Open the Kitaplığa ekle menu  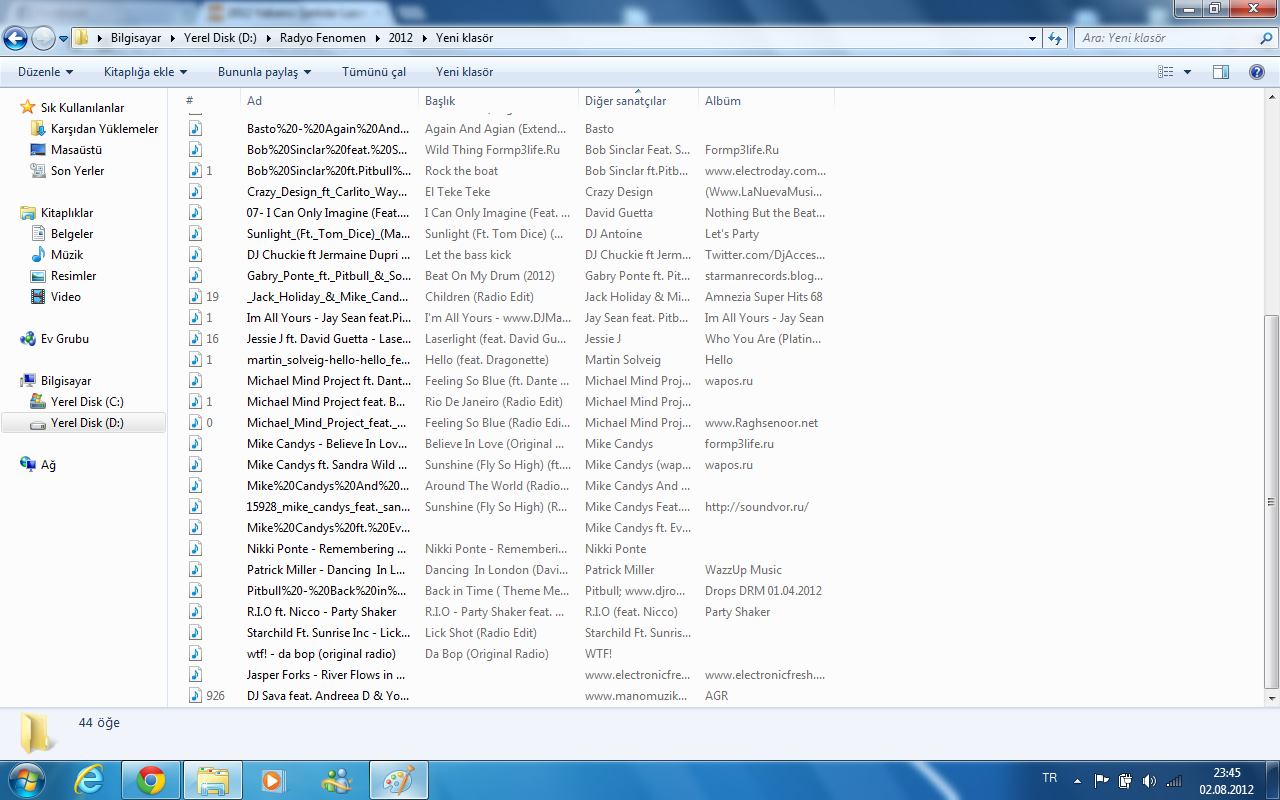[x=146, y=72]
